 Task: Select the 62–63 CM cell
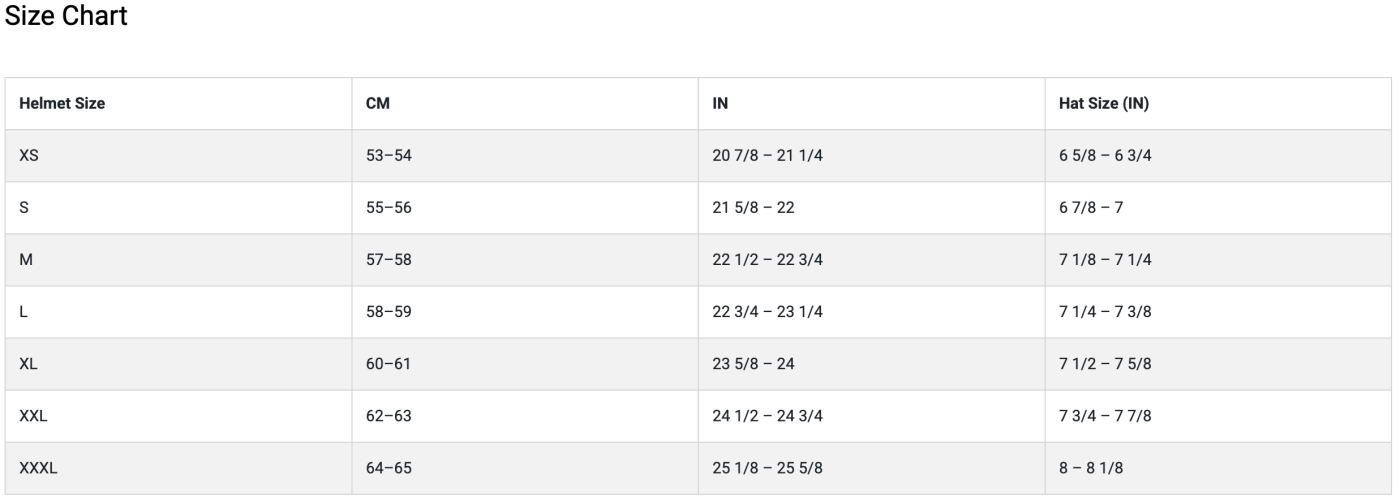(x=389, y=416)
